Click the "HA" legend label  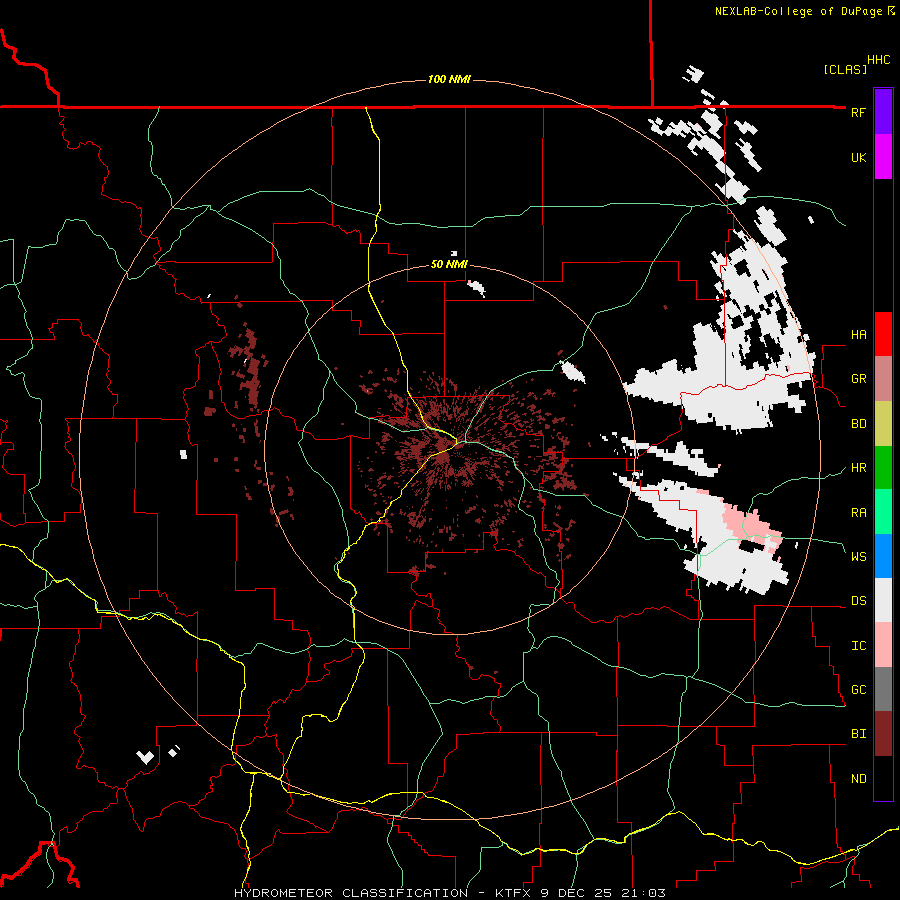pyautogui.click(x=858, y=335)
